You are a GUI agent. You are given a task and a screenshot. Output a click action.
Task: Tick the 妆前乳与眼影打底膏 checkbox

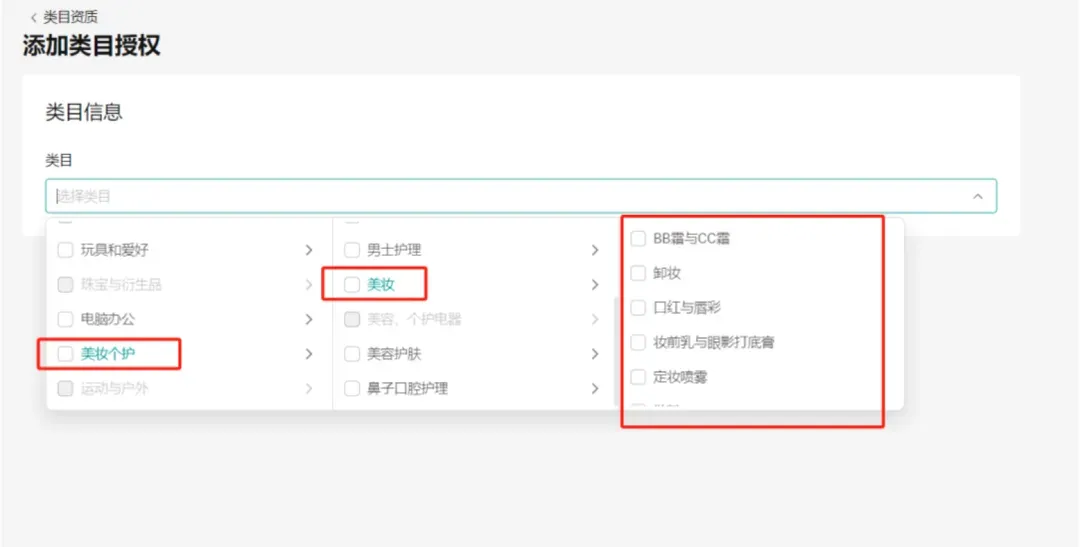(638, 342)
